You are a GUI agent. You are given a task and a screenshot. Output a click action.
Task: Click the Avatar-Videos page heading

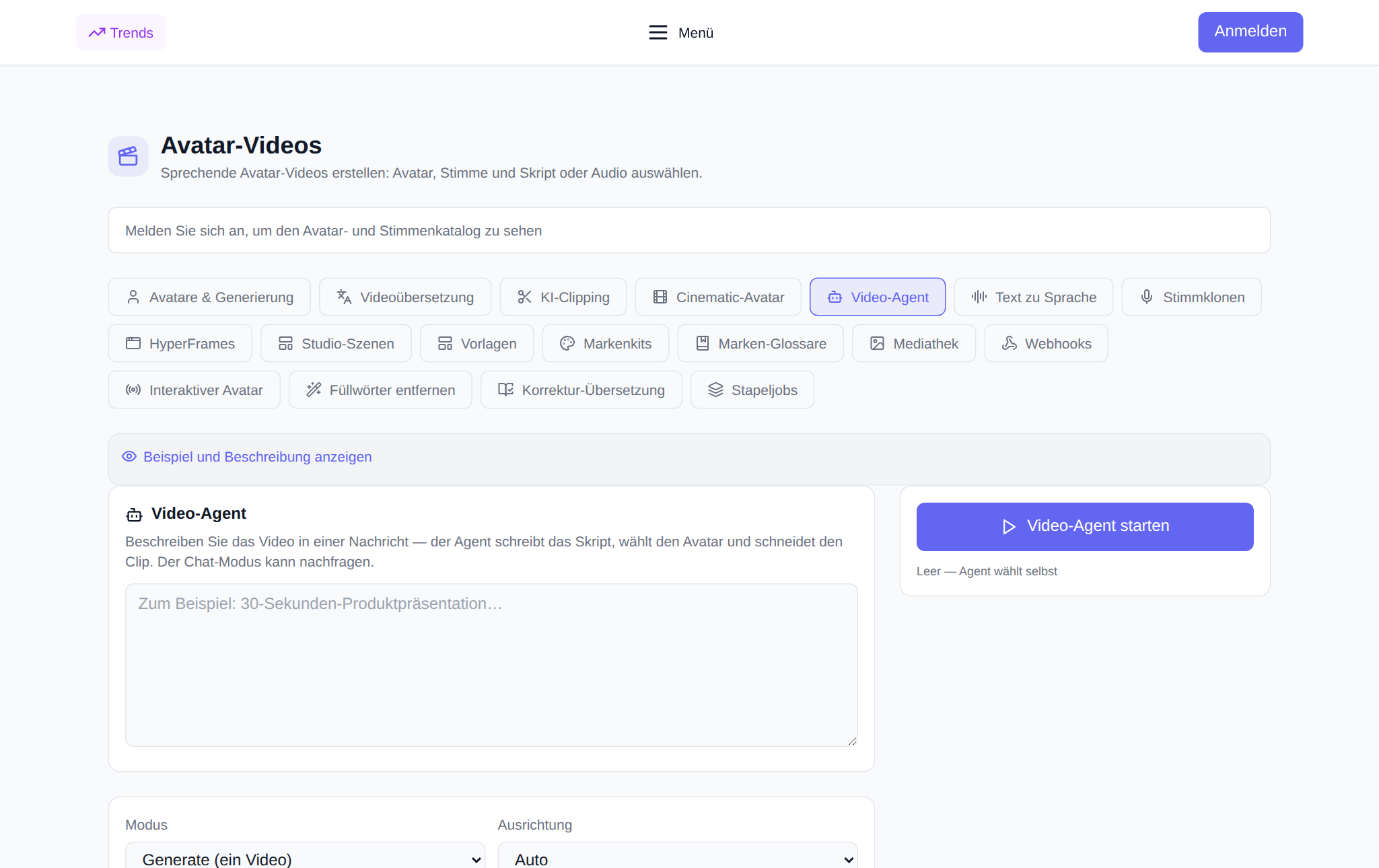241,145
